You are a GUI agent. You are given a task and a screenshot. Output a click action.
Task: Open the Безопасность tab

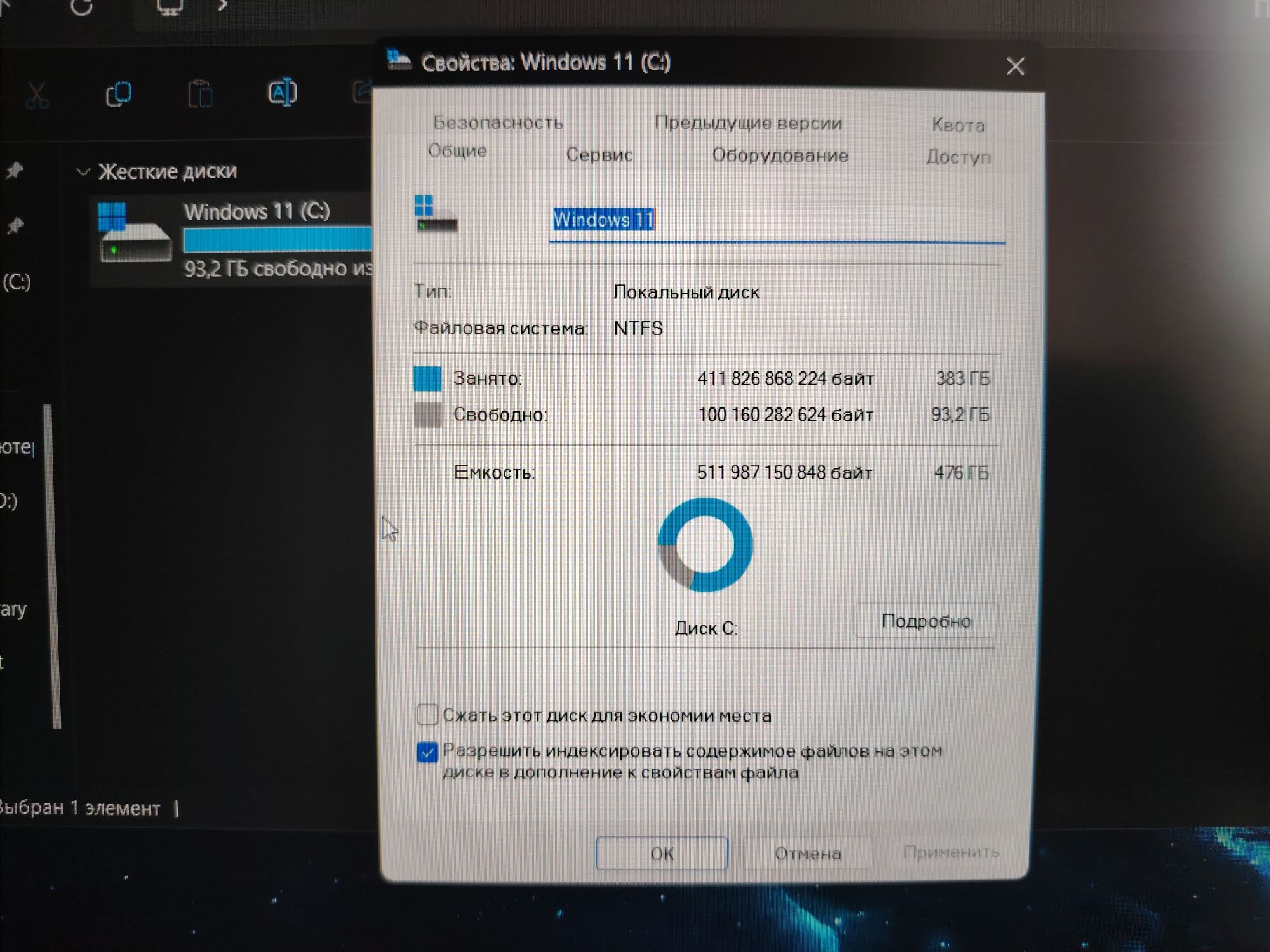pyautogui.click(x=498, y=122)
